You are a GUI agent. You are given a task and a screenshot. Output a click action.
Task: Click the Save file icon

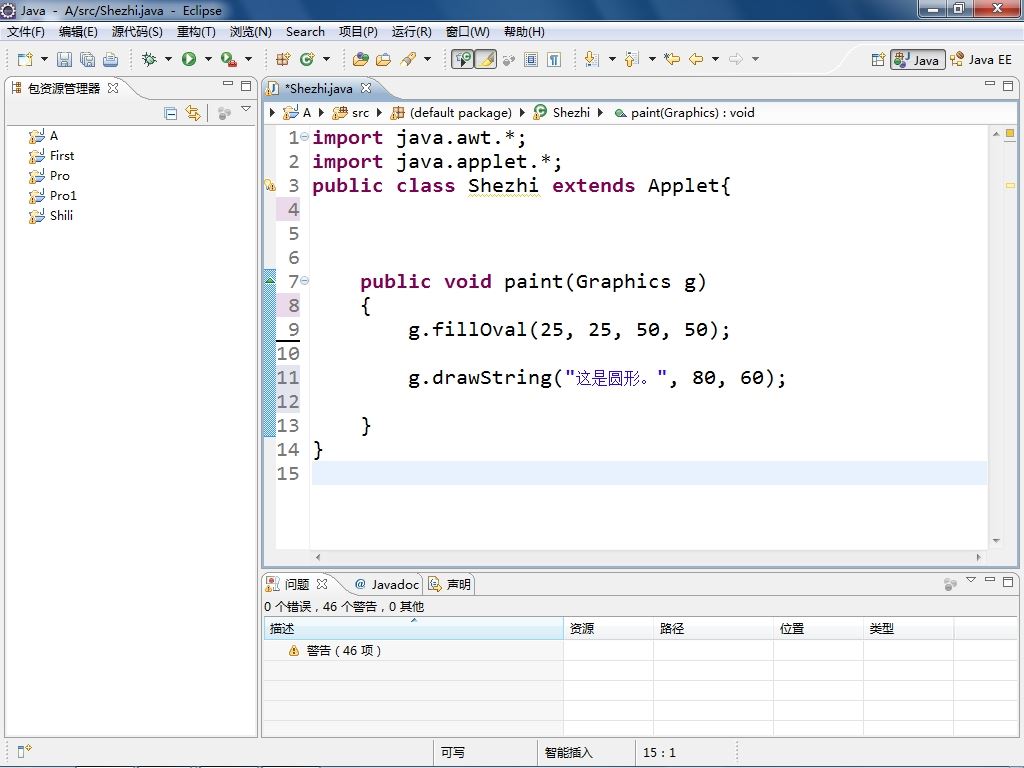click(x=64, y=60)
